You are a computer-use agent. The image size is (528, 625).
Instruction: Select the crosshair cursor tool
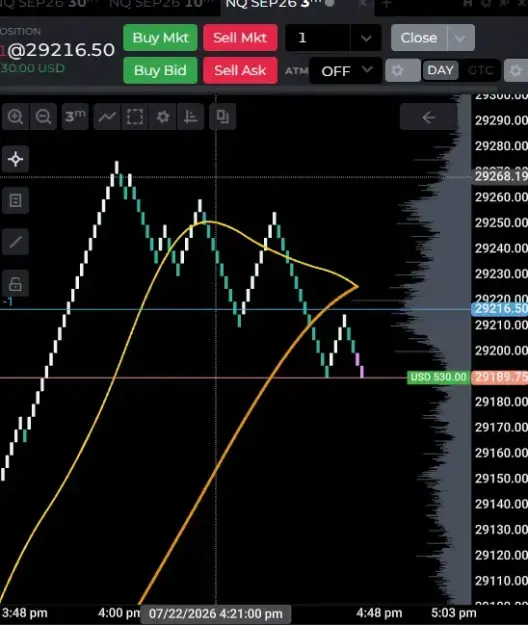16,159
